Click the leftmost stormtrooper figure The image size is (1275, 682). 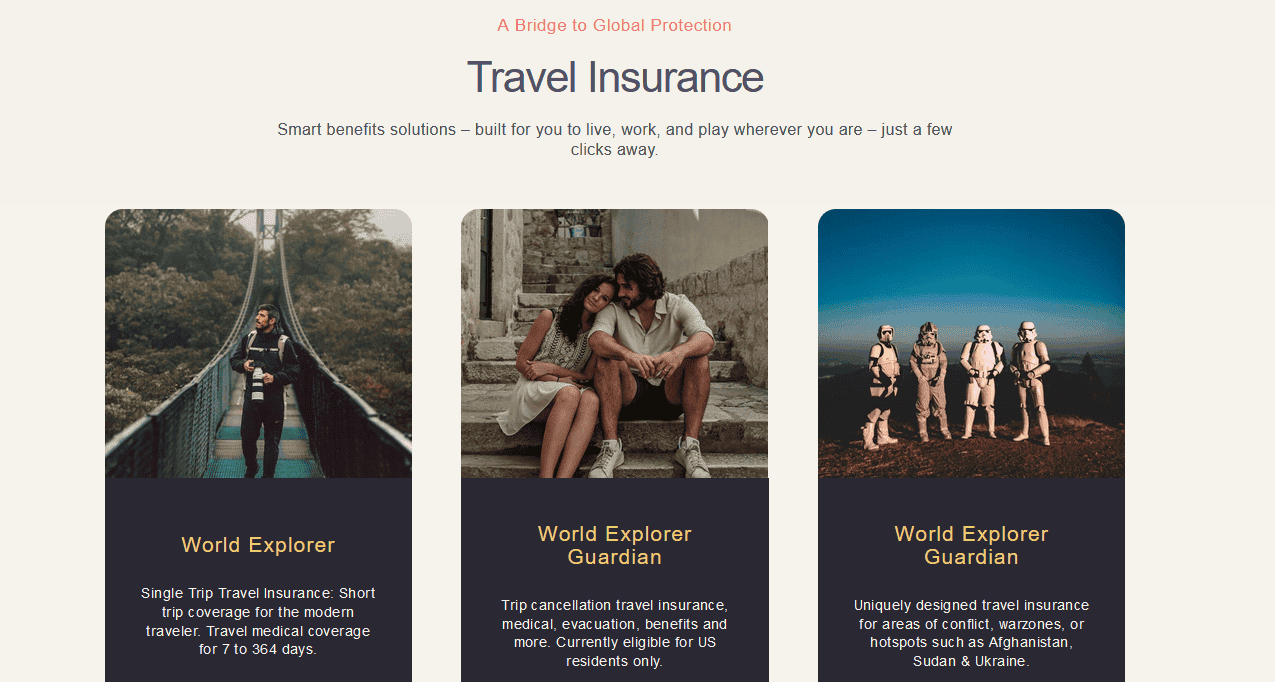coord(883,384)
